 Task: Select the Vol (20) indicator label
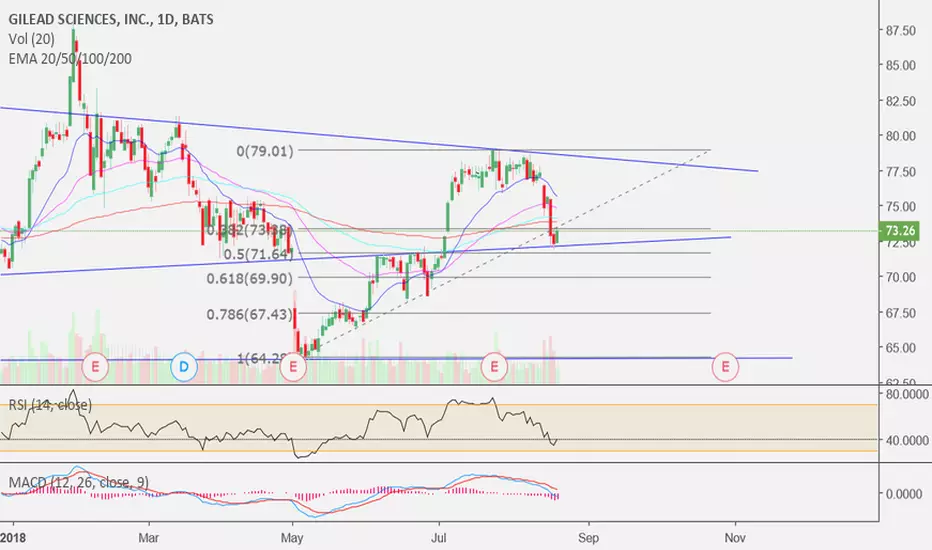[x=32, y=39]
